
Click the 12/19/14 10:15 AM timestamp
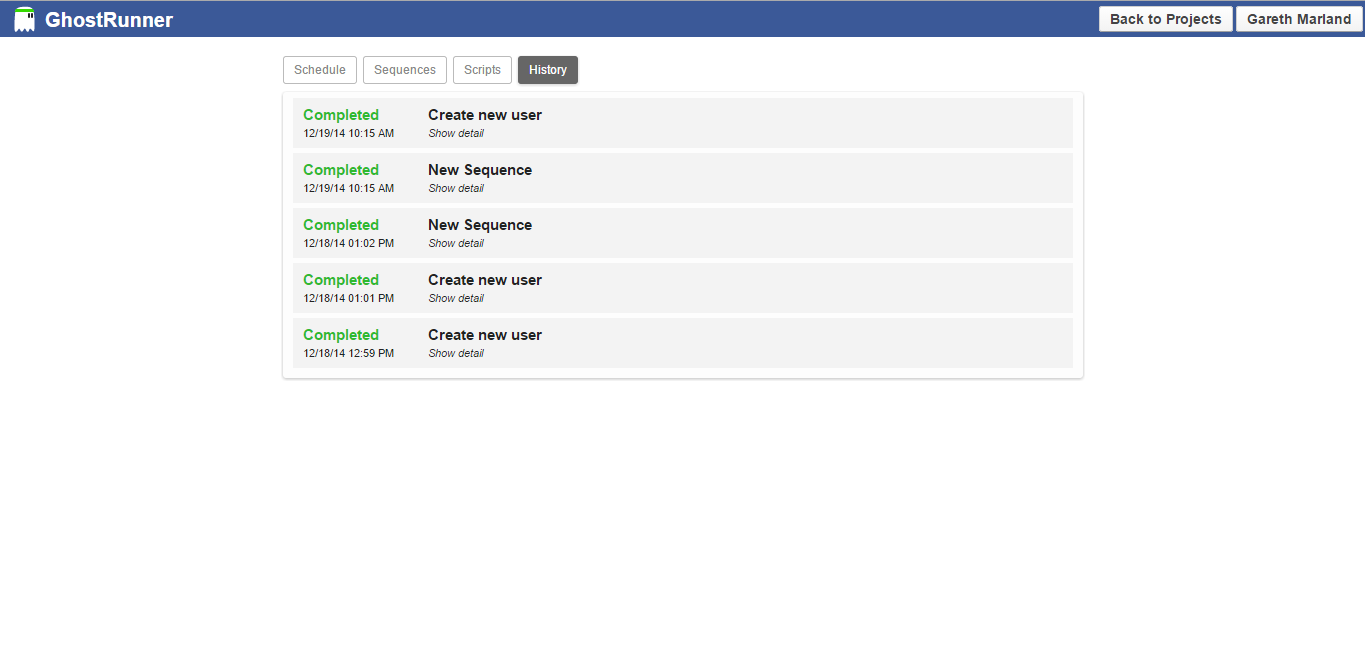pyautogui.click(x=347, y=133)
